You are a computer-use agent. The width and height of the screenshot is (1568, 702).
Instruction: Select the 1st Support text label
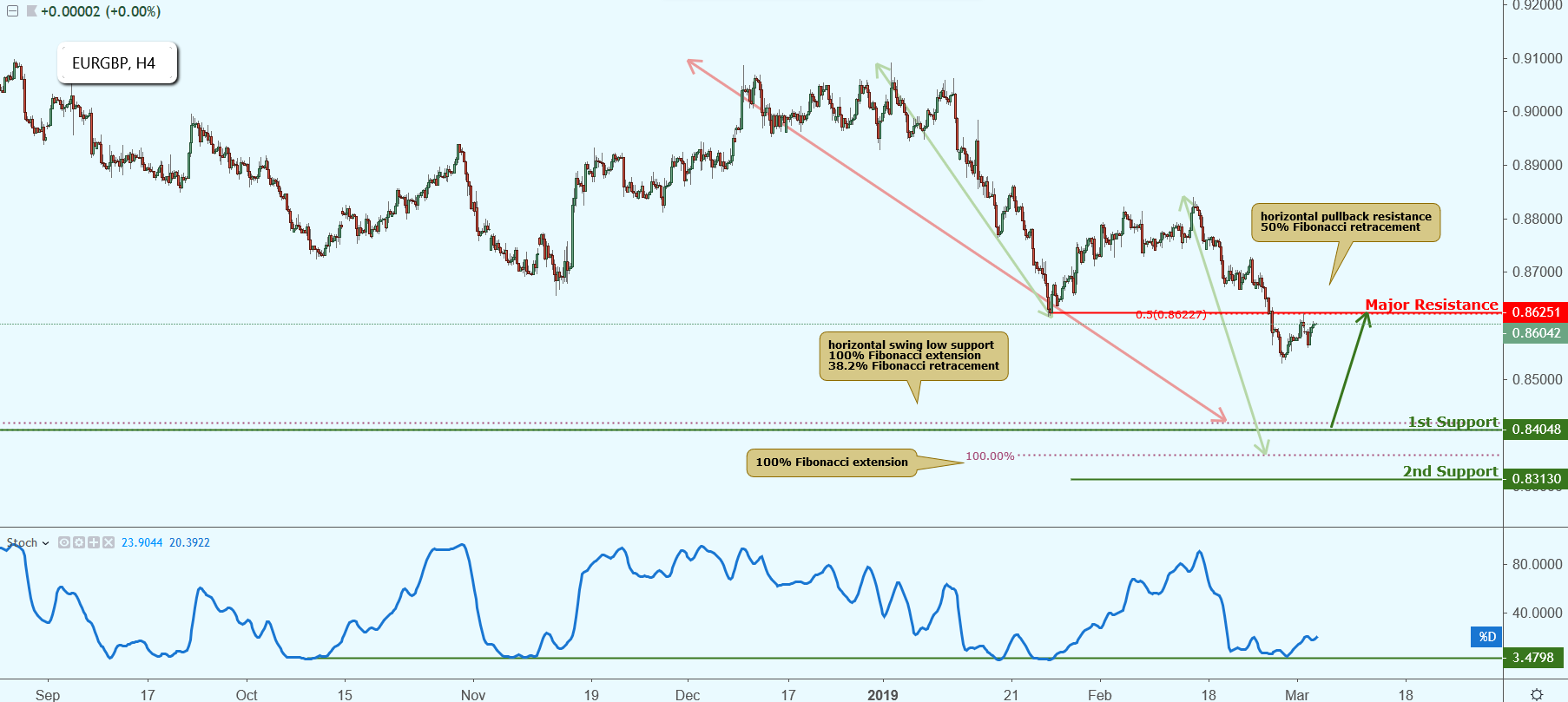pos(1453,422)
